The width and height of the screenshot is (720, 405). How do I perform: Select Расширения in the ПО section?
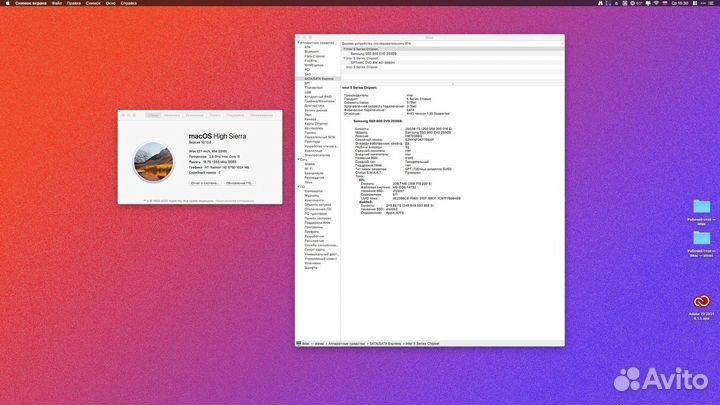click(314, 241)
